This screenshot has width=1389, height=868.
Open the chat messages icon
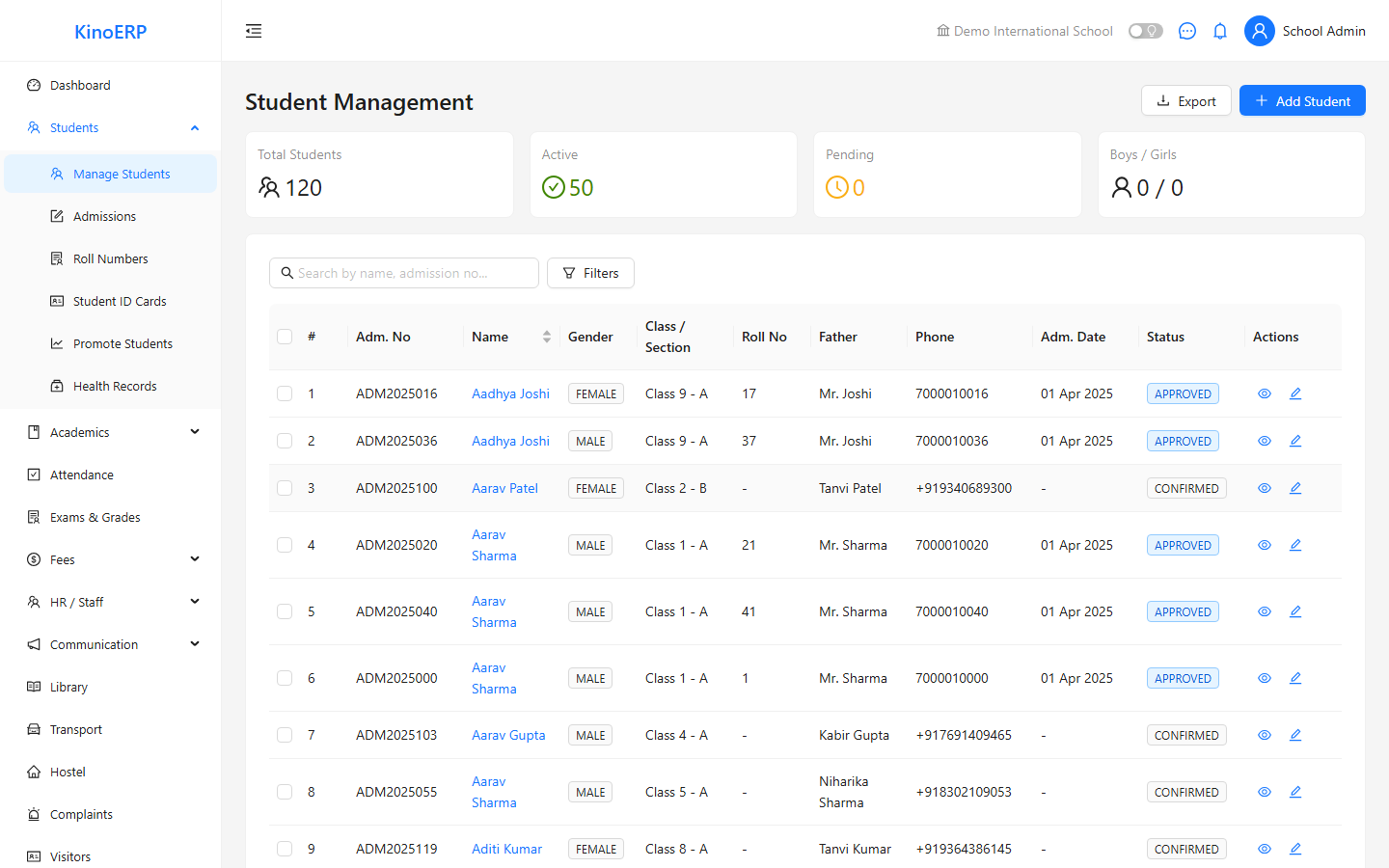pyautogui.click(x=1187, y=31)
